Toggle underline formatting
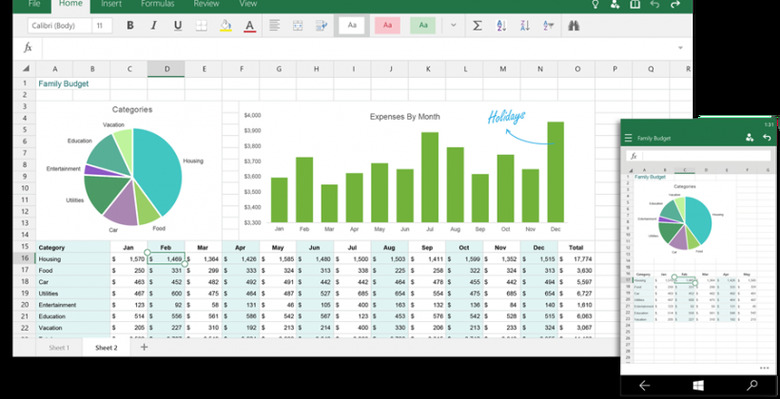The image size is (780, 399). coord(178,25)
